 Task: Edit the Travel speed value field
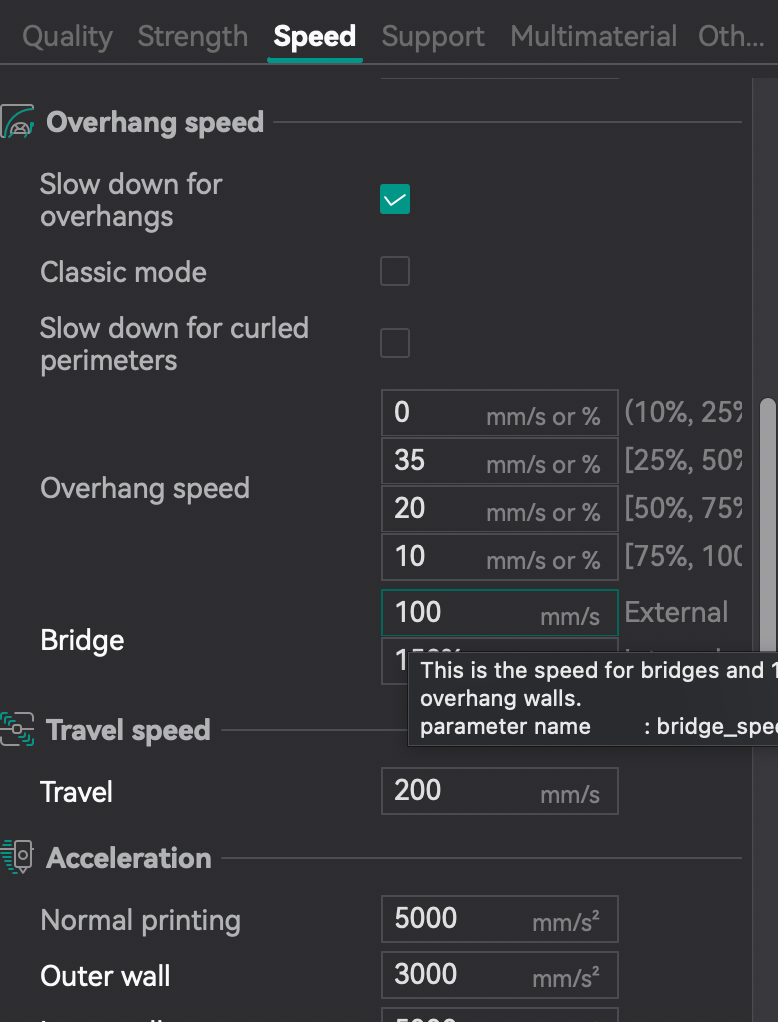[460, 791]
